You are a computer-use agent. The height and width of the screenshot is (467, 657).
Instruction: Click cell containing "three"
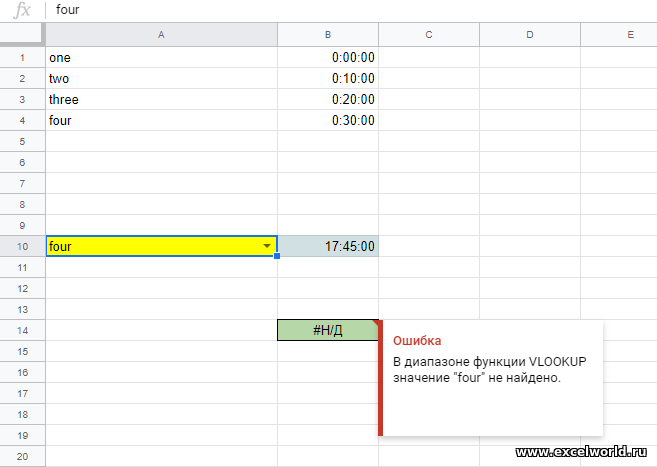161,99
